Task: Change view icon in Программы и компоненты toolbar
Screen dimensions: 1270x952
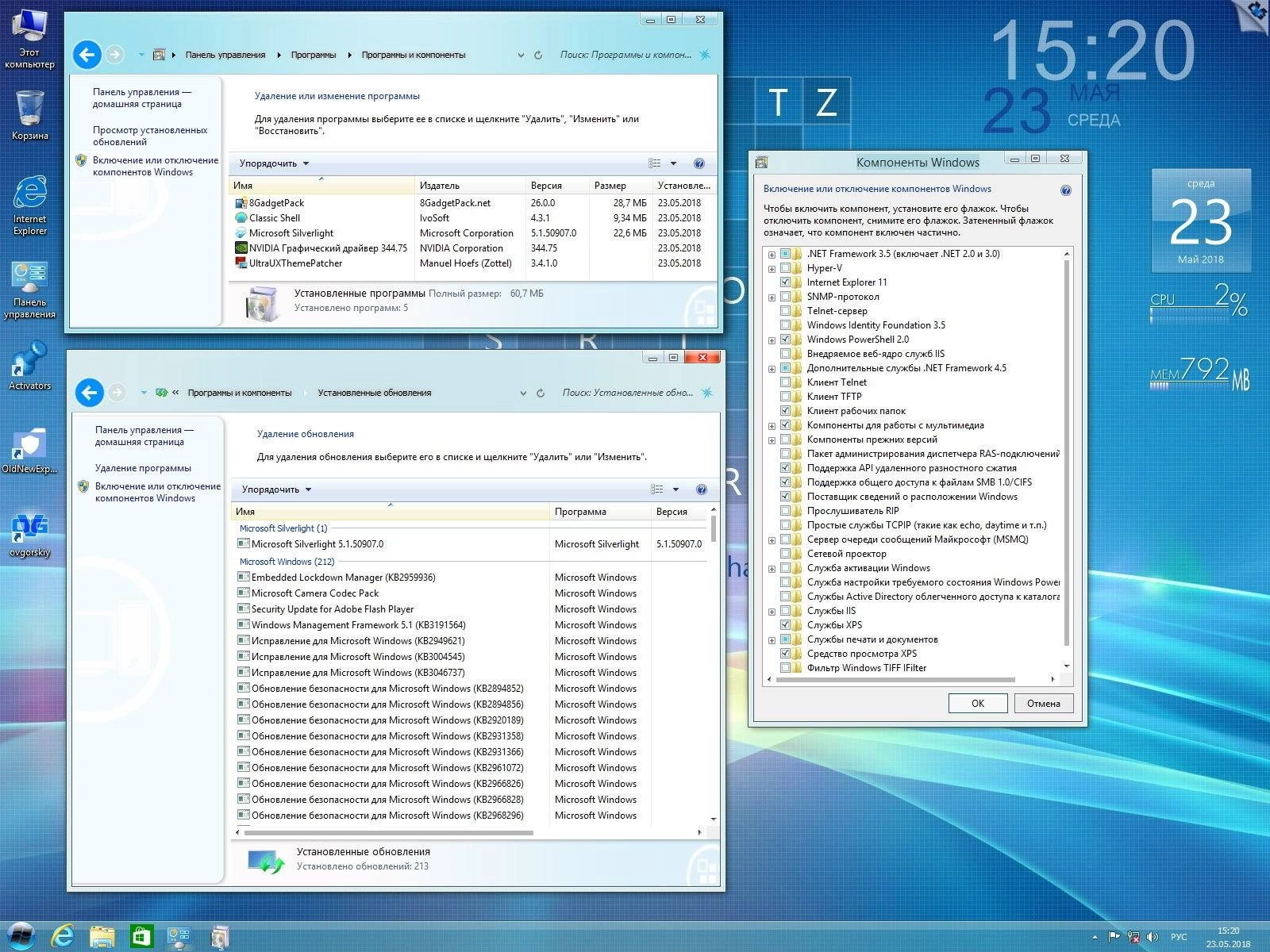Action: coord(655,163)
